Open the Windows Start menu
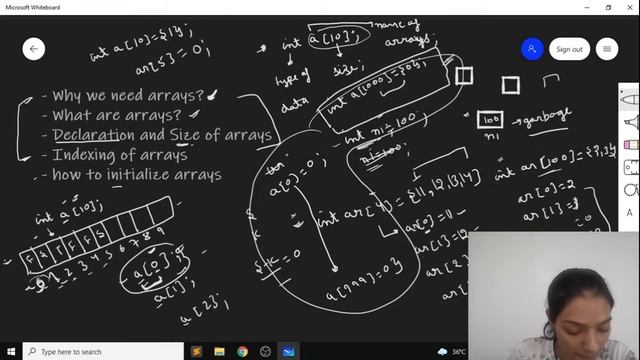This screenshot has height=360, width=640. (x=11, y=351)
